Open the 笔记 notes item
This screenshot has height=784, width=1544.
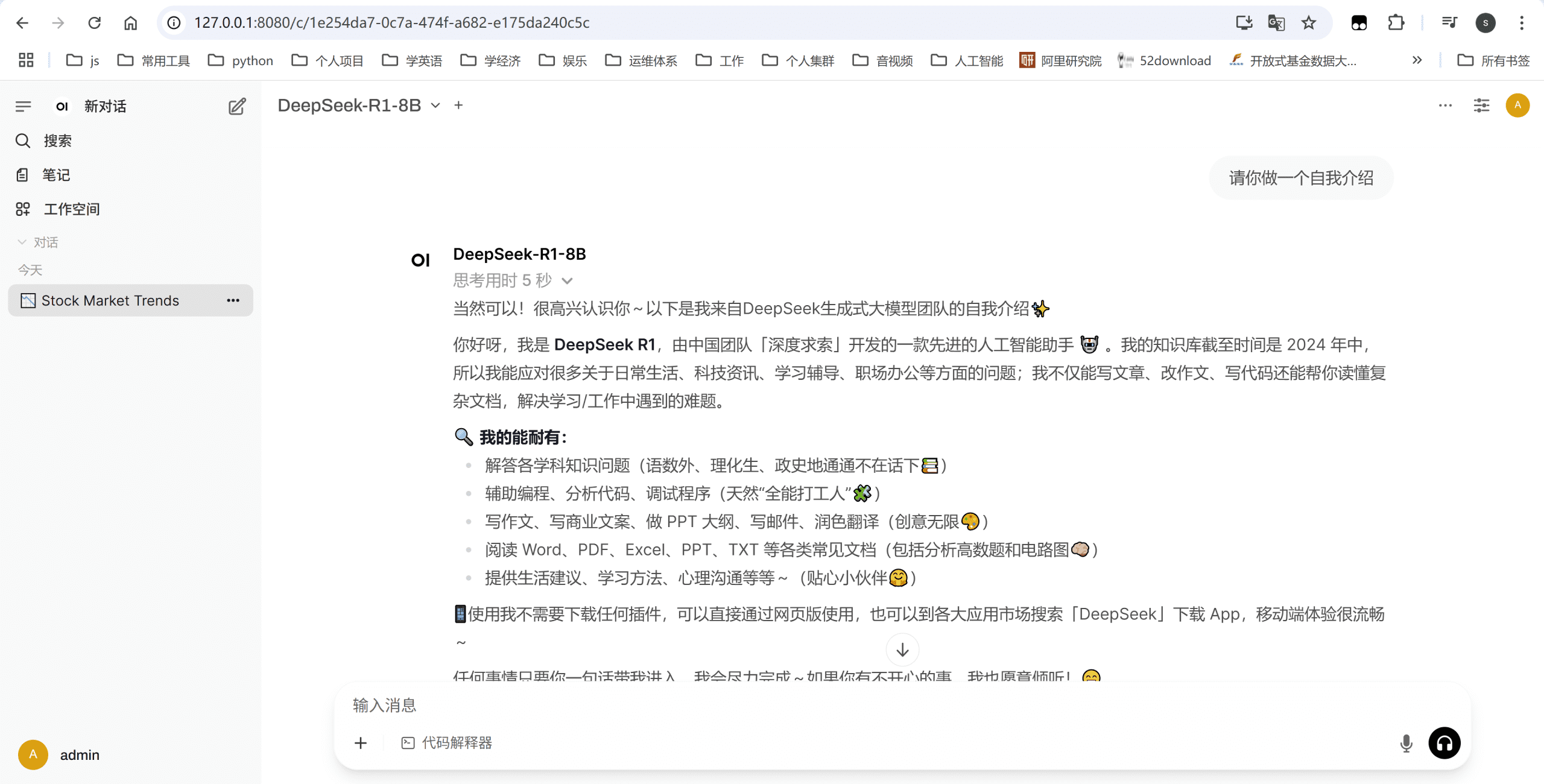pos(131,175)
